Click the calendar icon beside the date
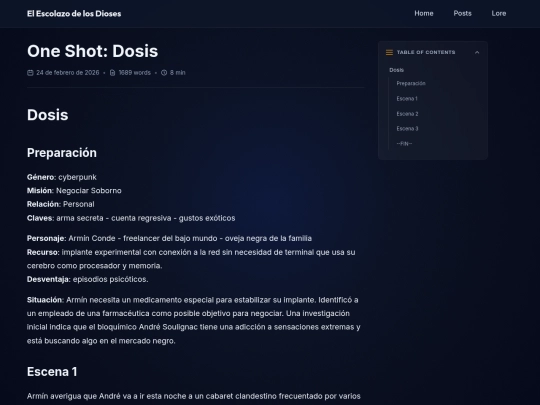 30,73
